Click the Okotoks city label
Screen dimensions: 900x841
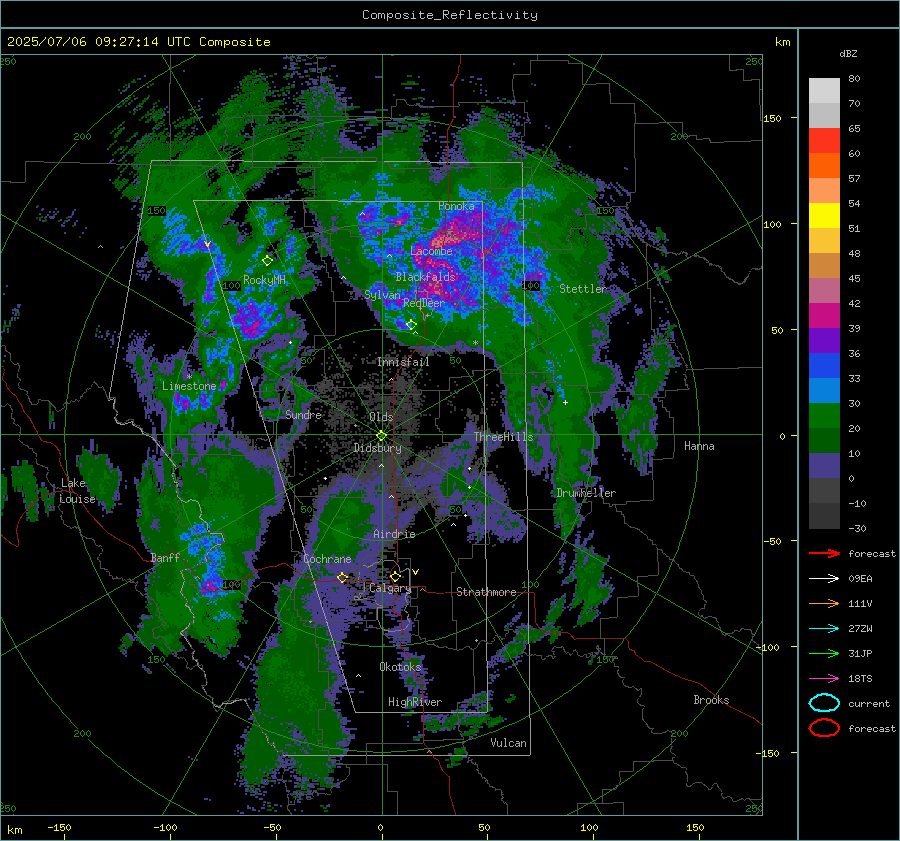(400, 667)
